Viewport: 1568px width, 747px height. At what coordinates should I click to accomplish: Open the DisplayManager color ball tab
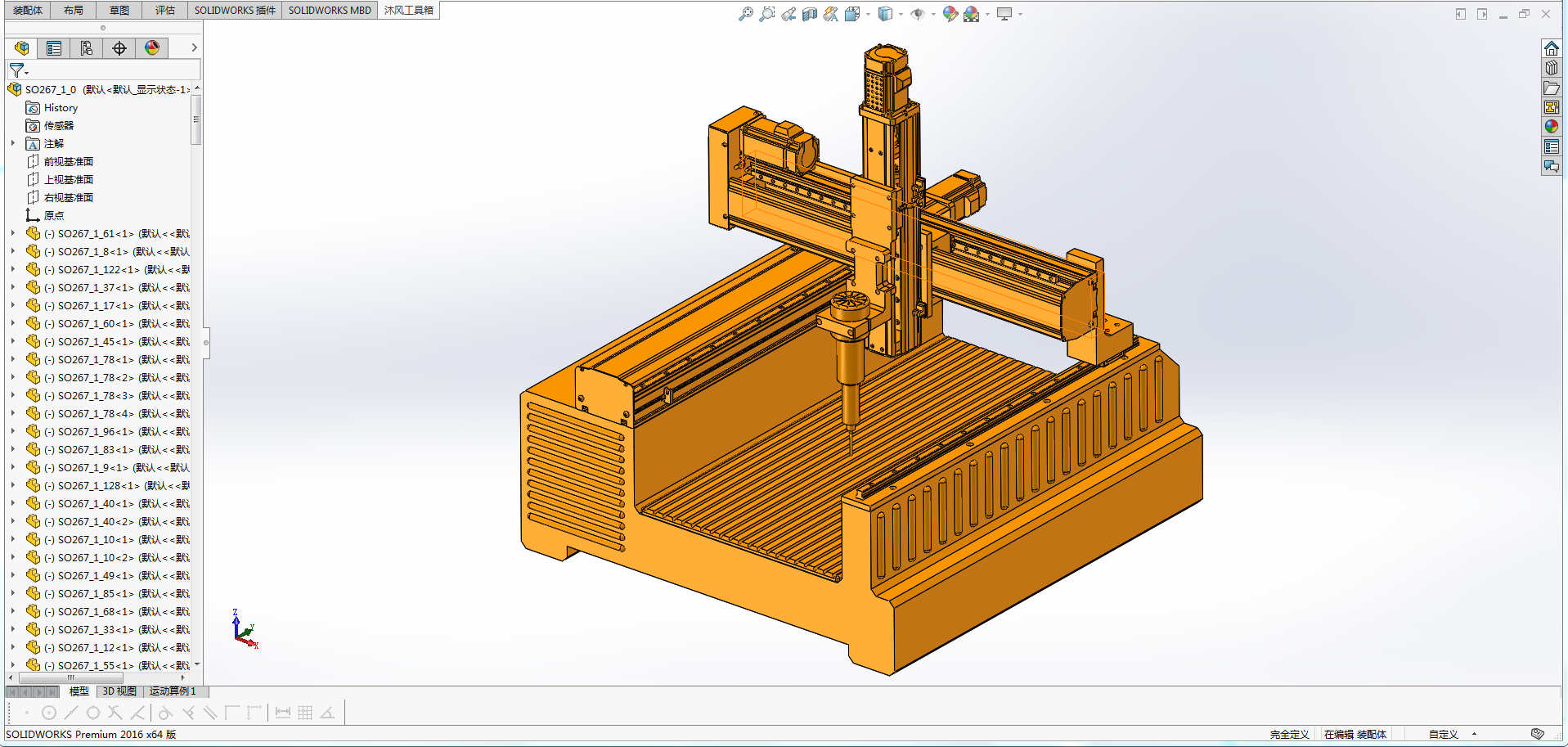152,48
